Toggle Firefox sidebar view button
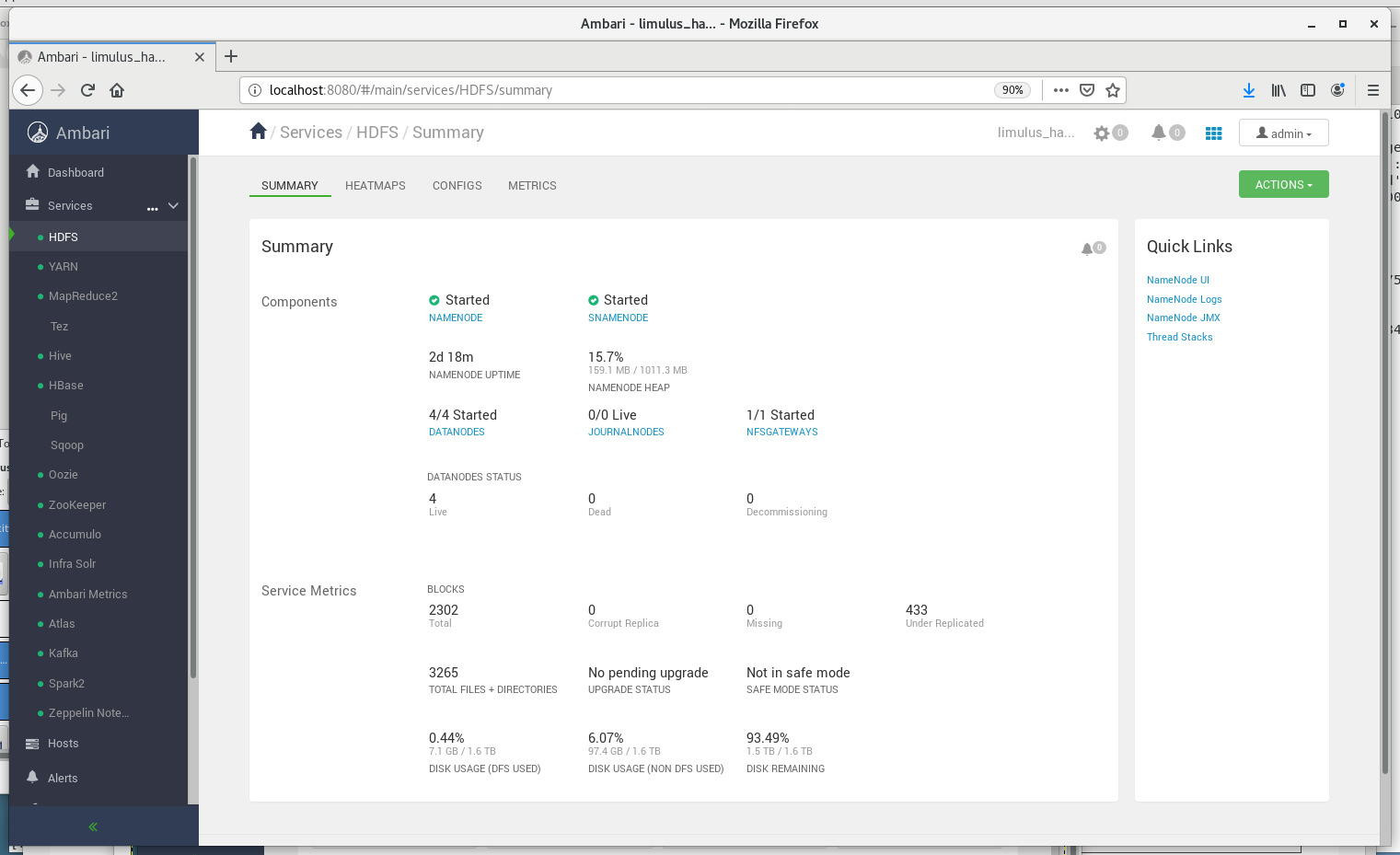This screenshot has height=855, width=1400. pos(1308,90)
